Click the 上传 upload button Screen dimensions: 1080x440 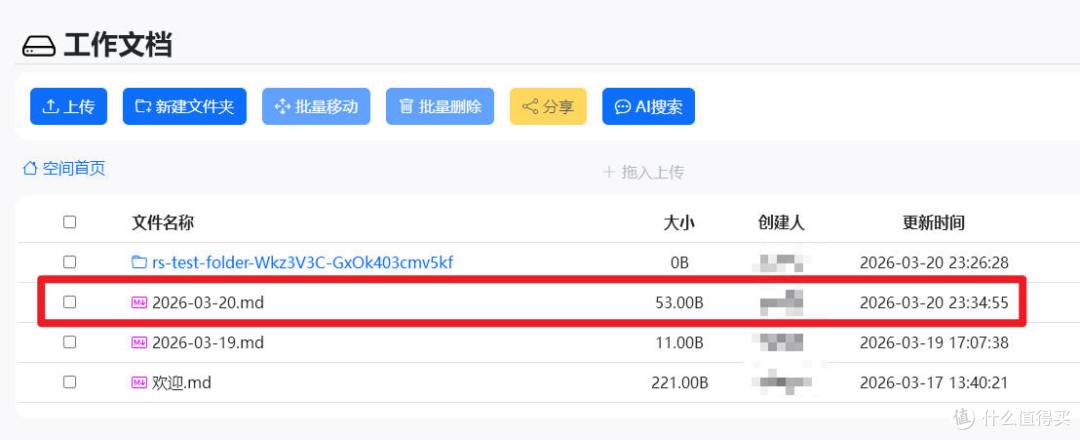pos(68,107)
